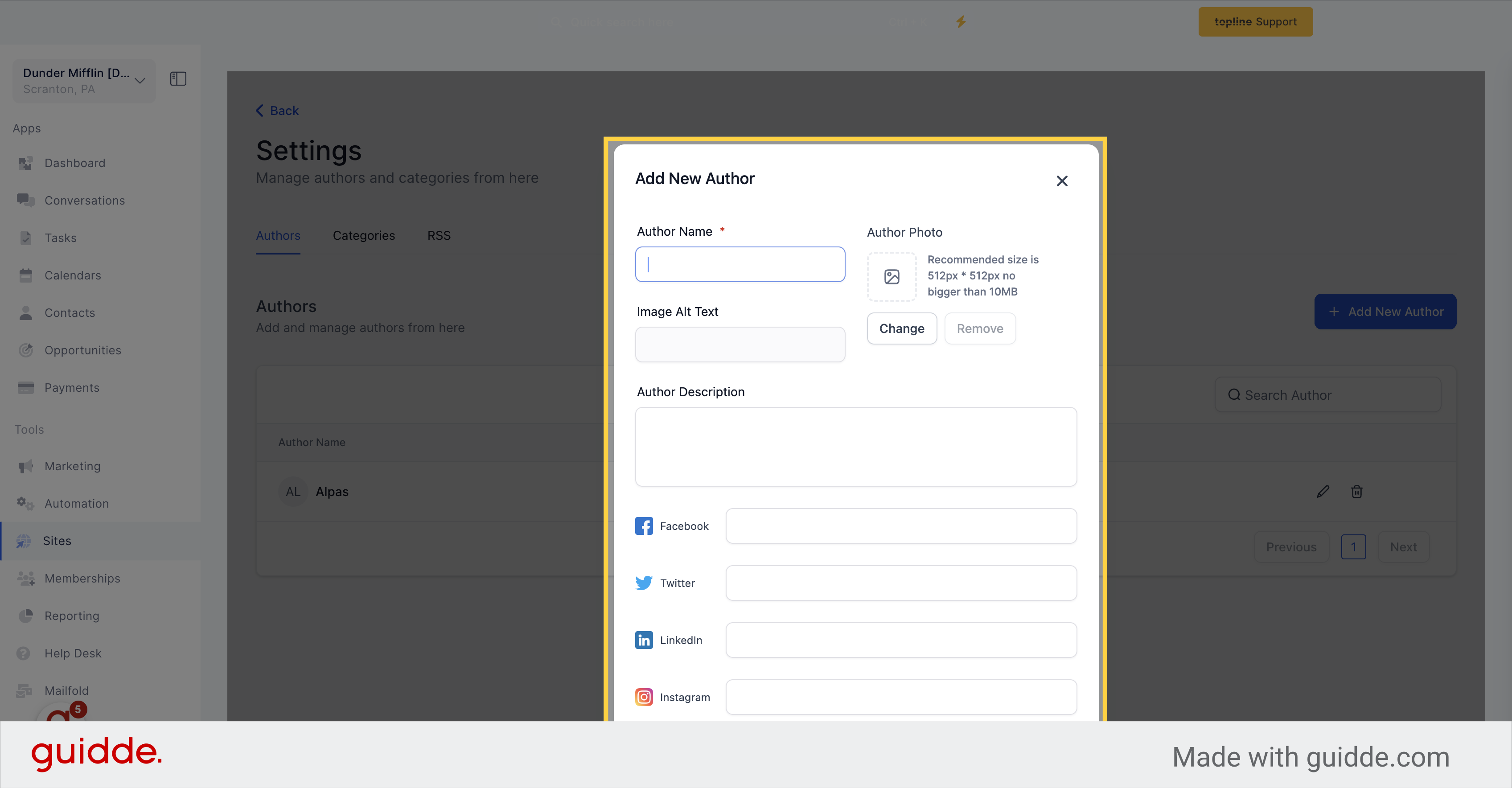Open Opportunities in the sidebar

click(83, 350)
